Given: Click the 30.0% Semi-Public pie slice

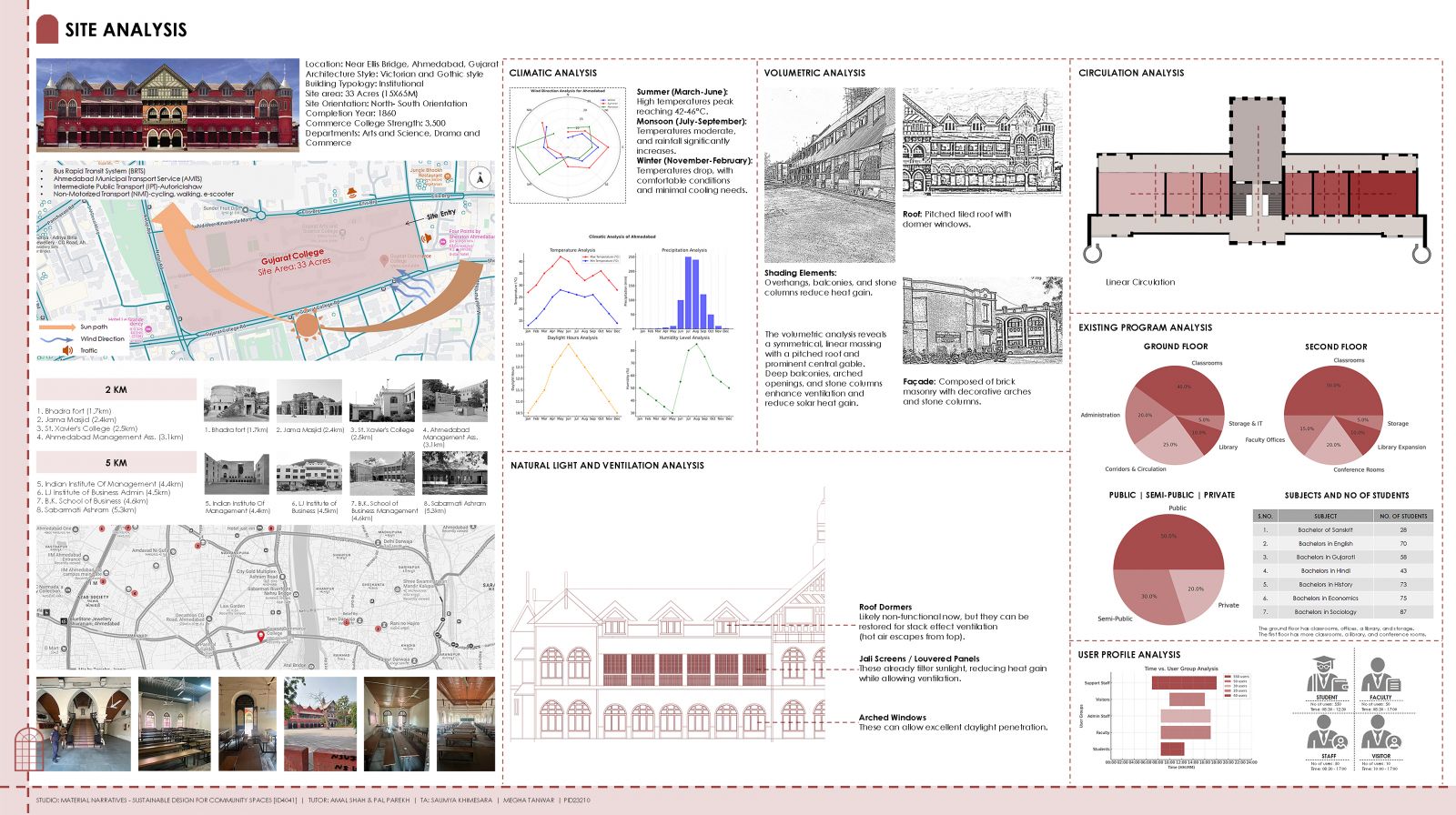Looking at the screenshot, I should (x=1148, y=594).
